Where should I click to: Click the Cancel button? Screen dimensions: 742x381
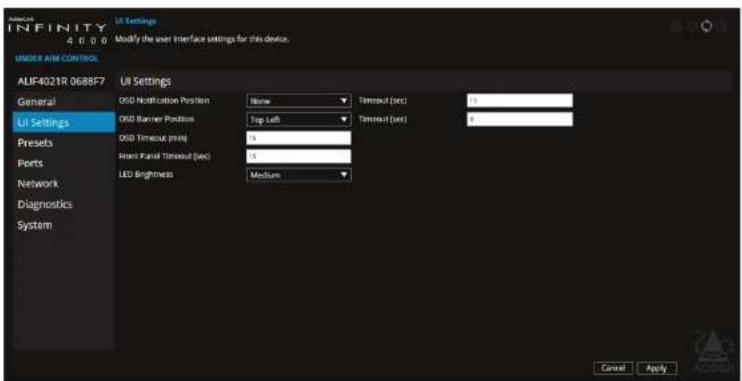pos(613,368)
